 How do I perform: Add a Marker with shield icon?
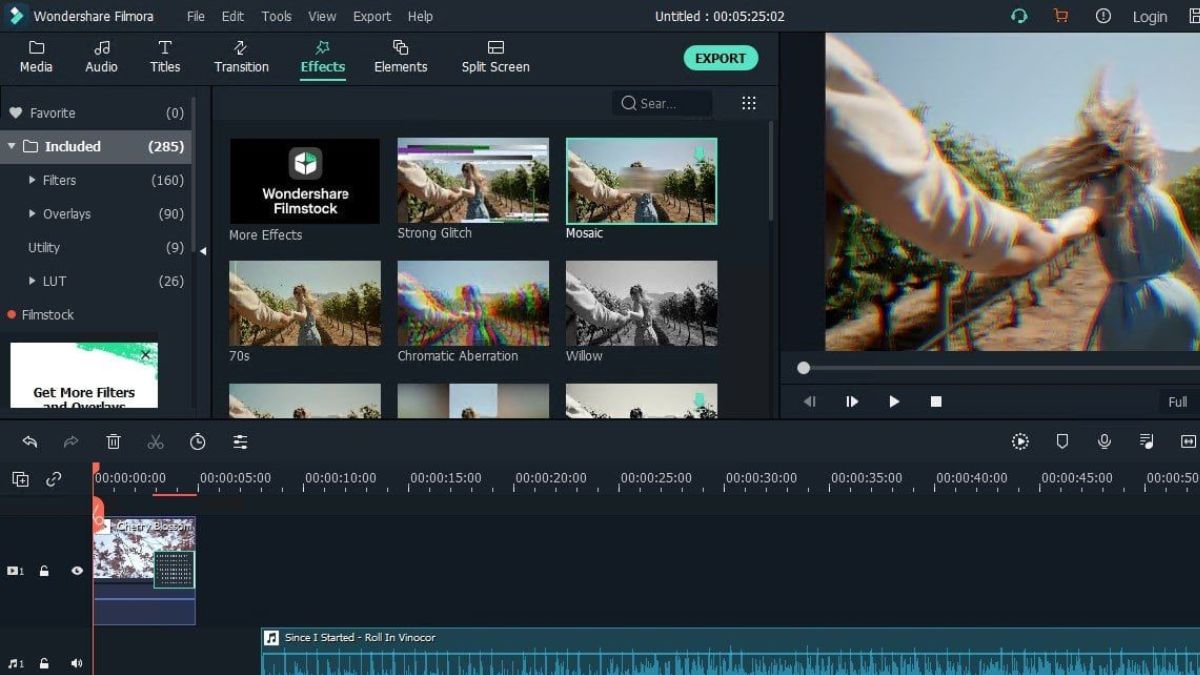click(1063, 442)
